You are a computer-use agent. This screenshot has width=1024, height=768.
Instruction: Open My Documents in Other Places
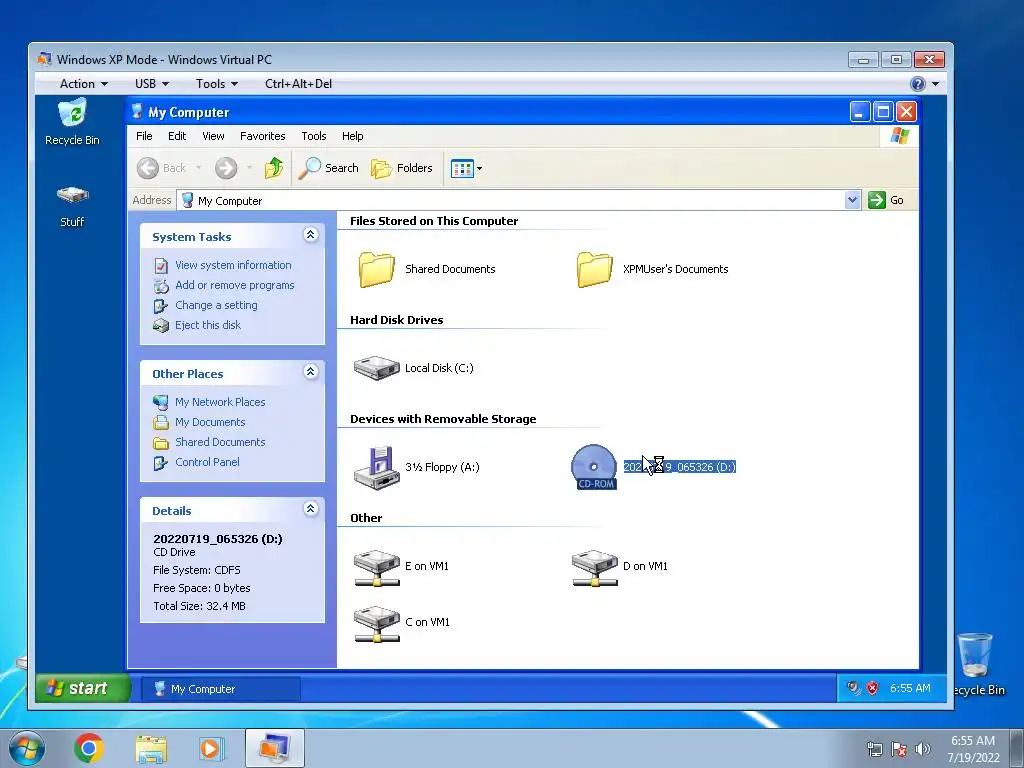[210, 423]
